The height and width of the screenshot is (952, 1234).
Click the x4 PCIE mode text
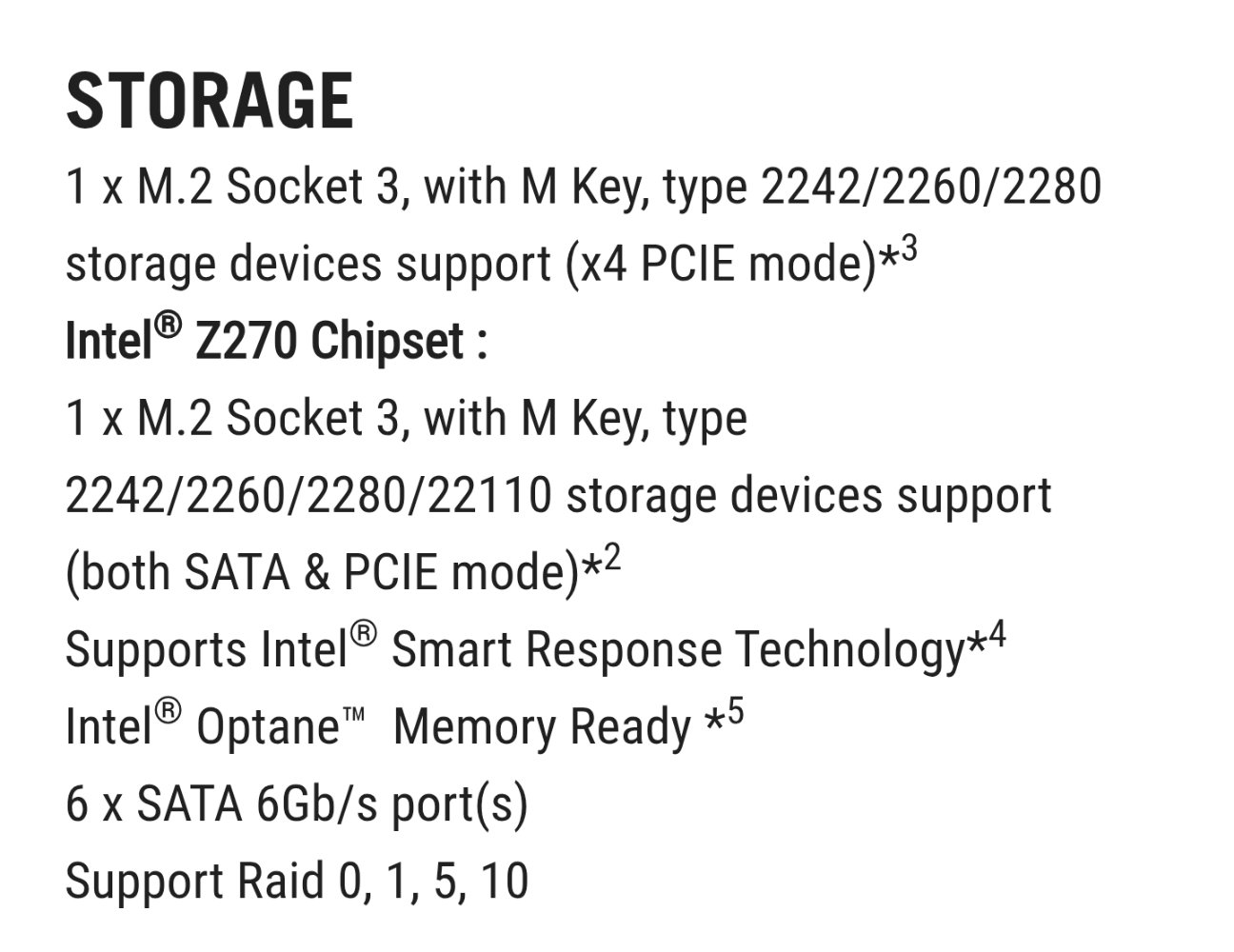click(x=720, y=265)
